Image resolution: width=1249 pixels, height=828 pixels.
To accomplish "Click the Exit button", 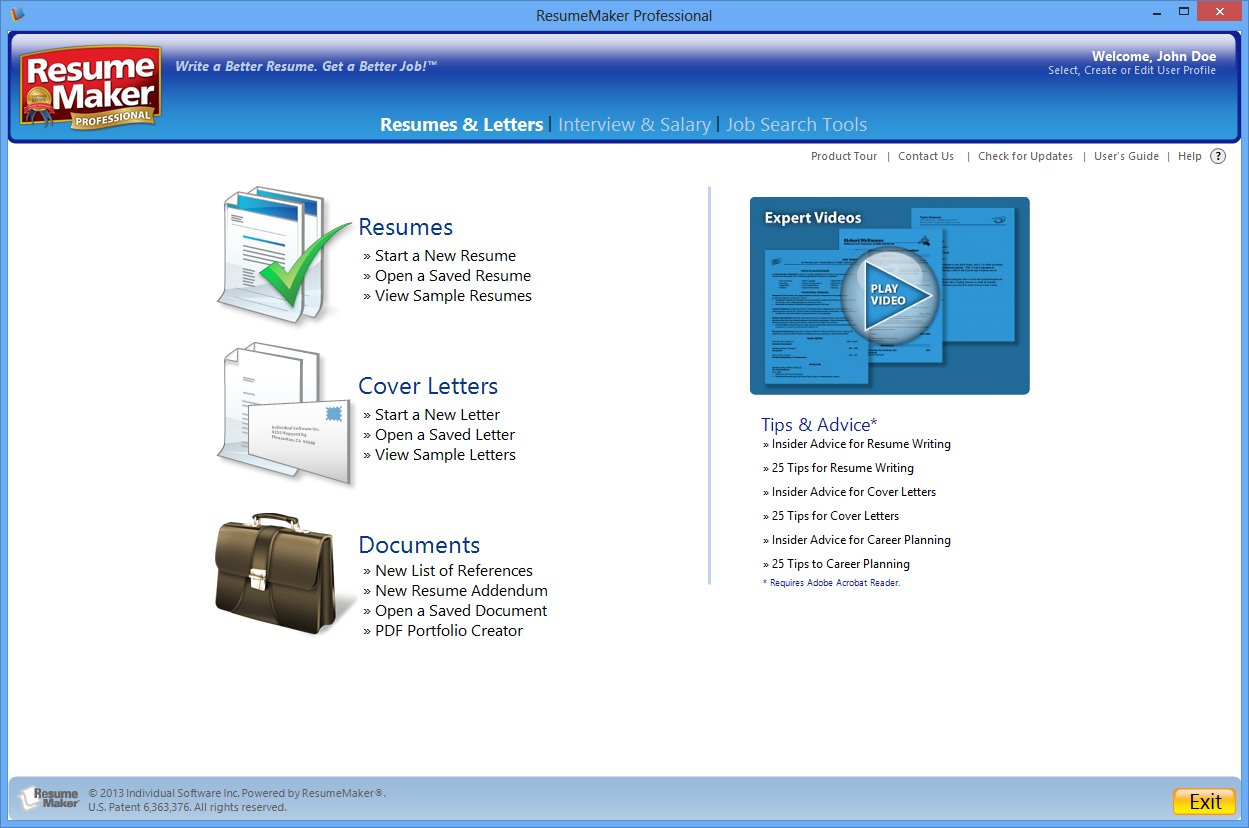I will pos(1203,801).
